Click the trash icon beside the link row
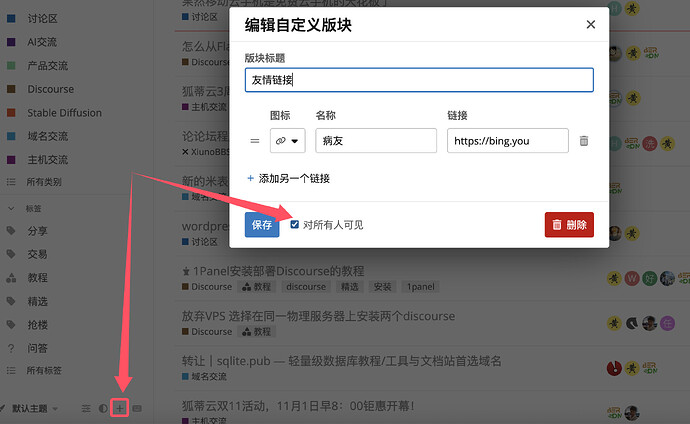690x424 pixels. click(584, 141)
